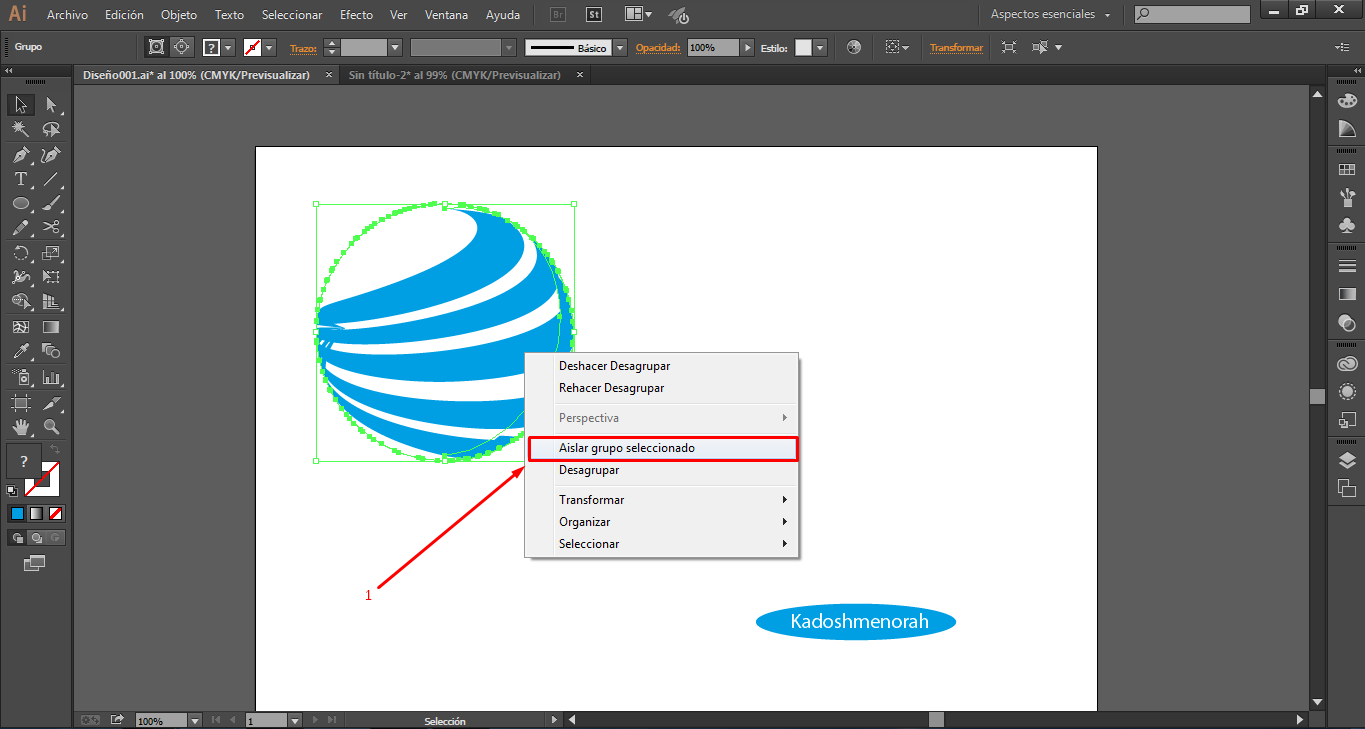1365x729 pixels.
Task: Open the 'Ventana' menu
Action: (x=445, y=15)
